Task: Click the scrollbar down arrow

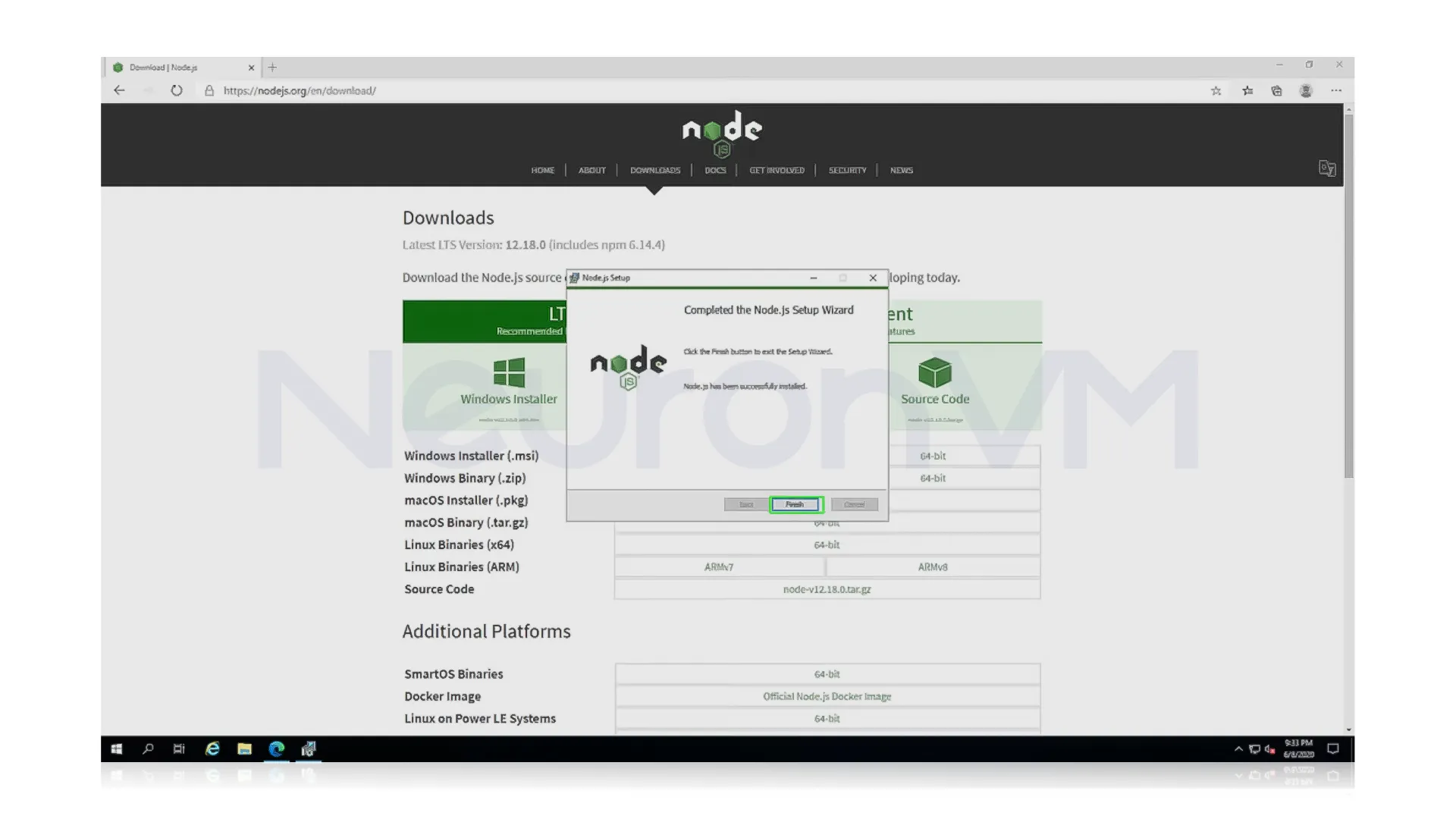Action: point(1348,730)
